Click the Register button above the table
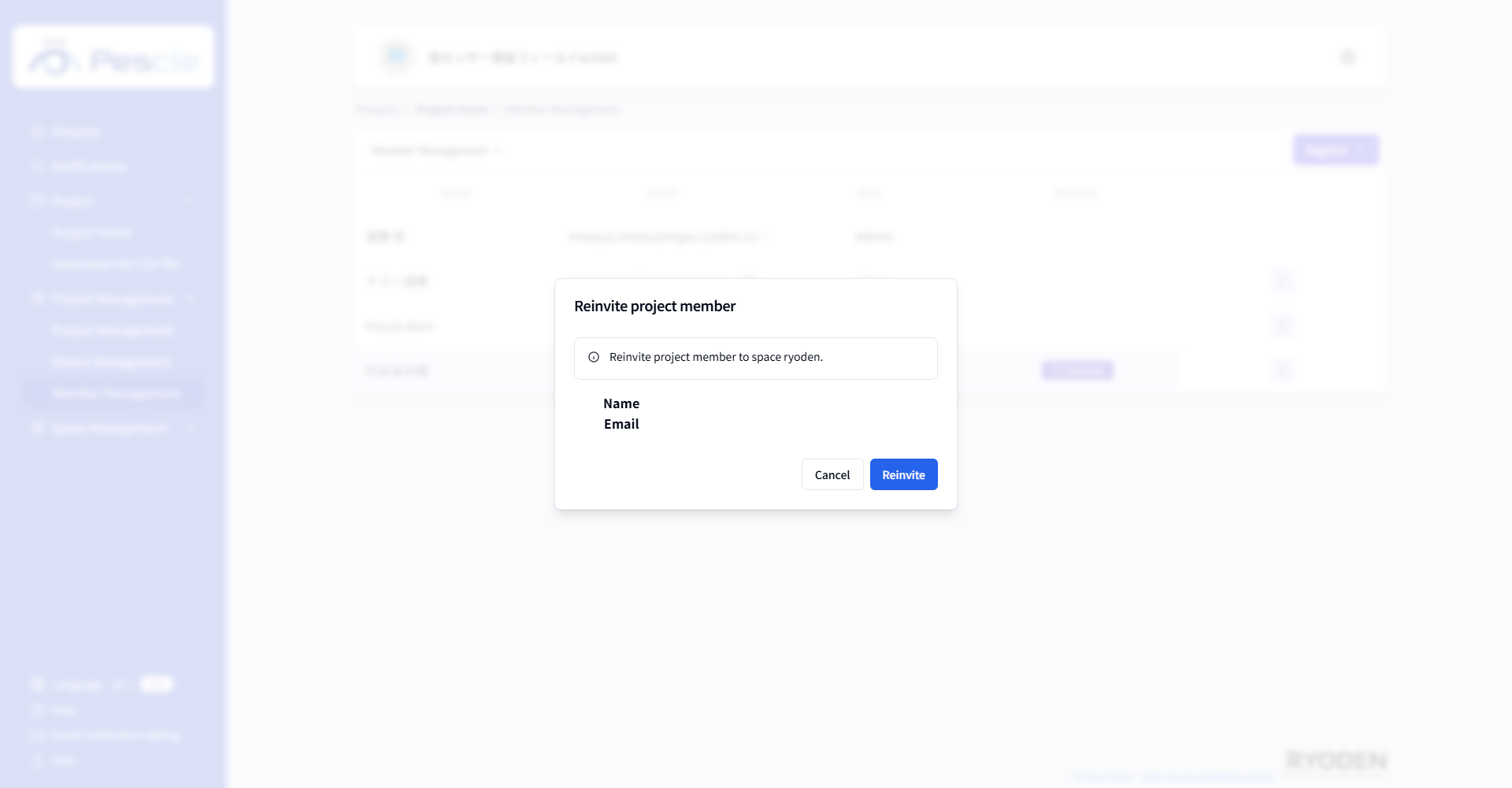Image resolution: width=1512 pixels, height=788 pixels. tap(1336, 150)
